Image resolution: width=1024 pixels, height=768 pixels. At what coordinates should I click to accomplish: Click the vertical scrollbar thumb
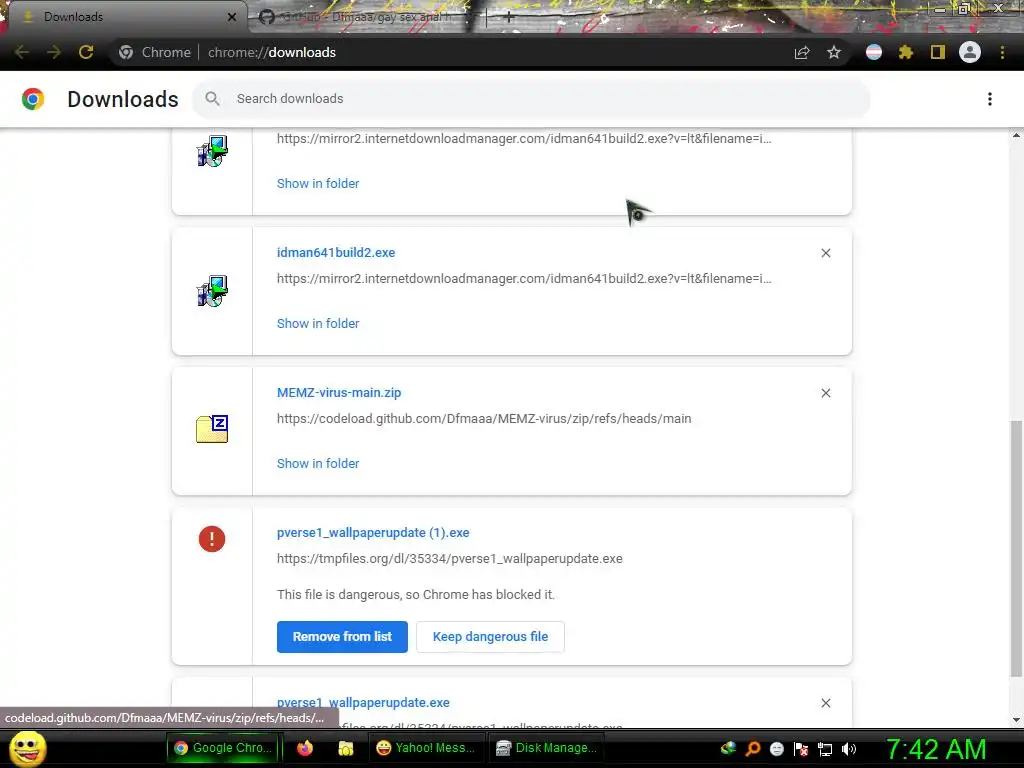pos(1016,549)
